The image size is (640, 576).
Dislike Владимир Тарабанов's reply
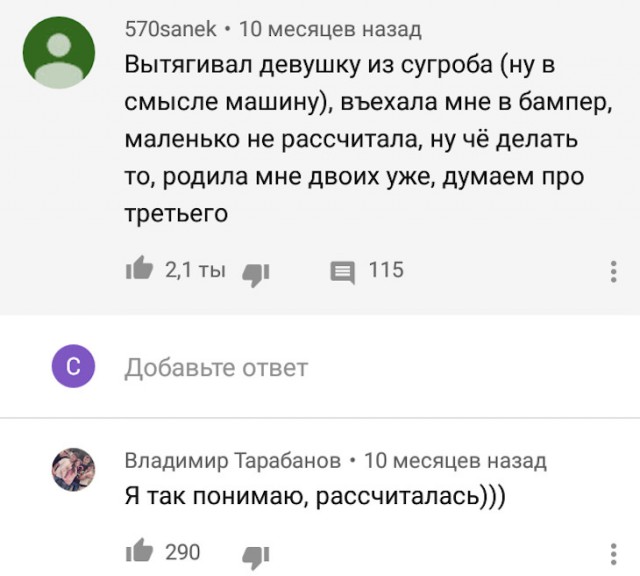pos(258,553)
